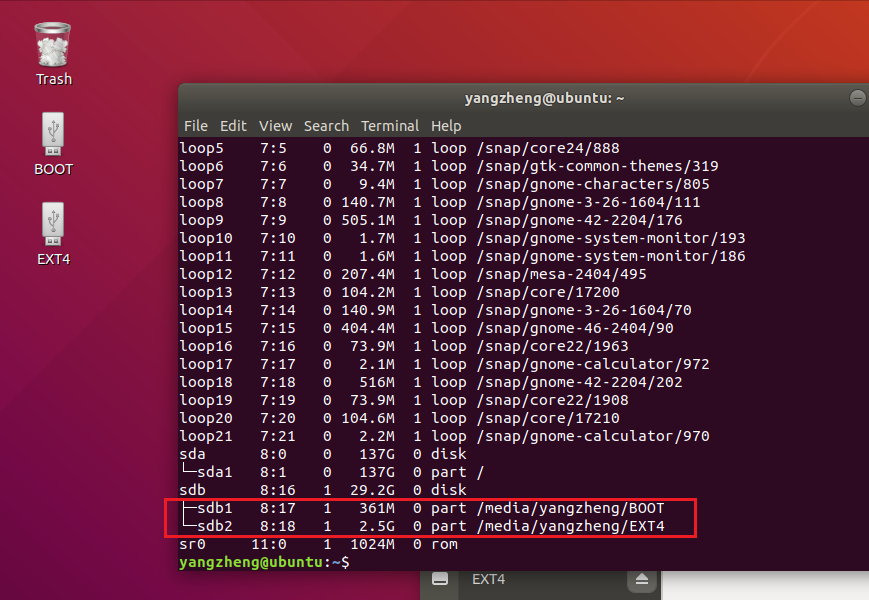The image size is (869, 600).
Task: Click the EXT4 drive icon in file manager sidebar
Action: point(440,580)
